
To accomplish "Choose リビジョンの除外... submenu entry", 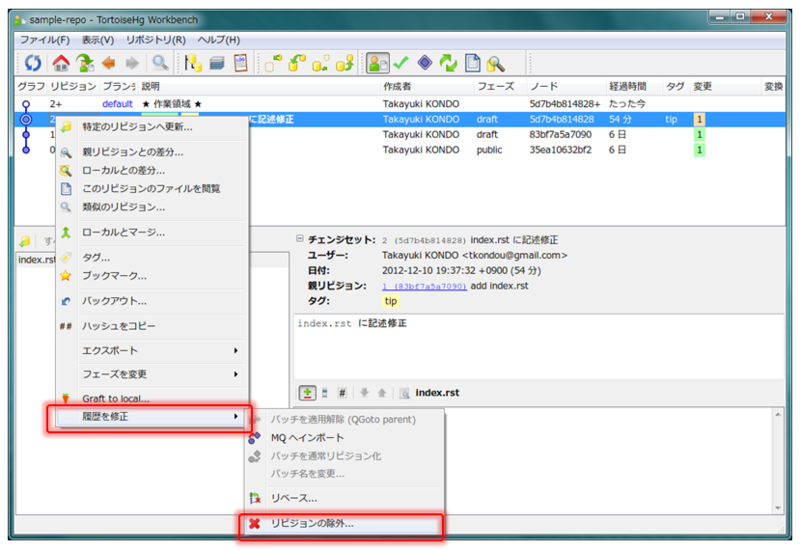I will [343, 523].
